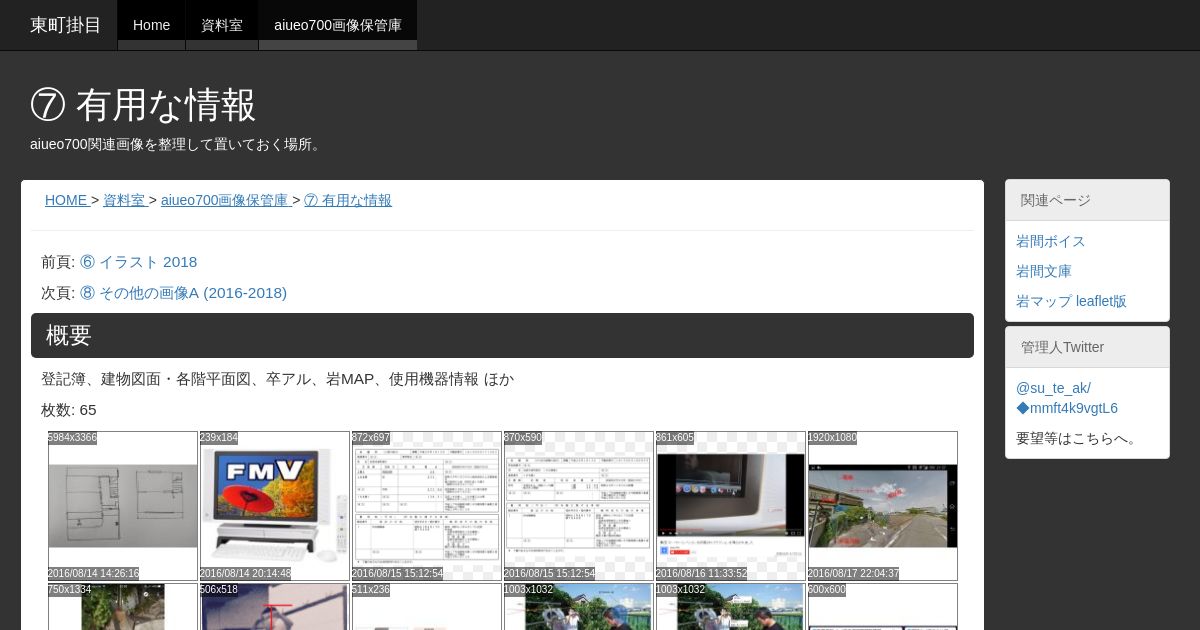Open the 東町掛目 site title link

point(65,25)
